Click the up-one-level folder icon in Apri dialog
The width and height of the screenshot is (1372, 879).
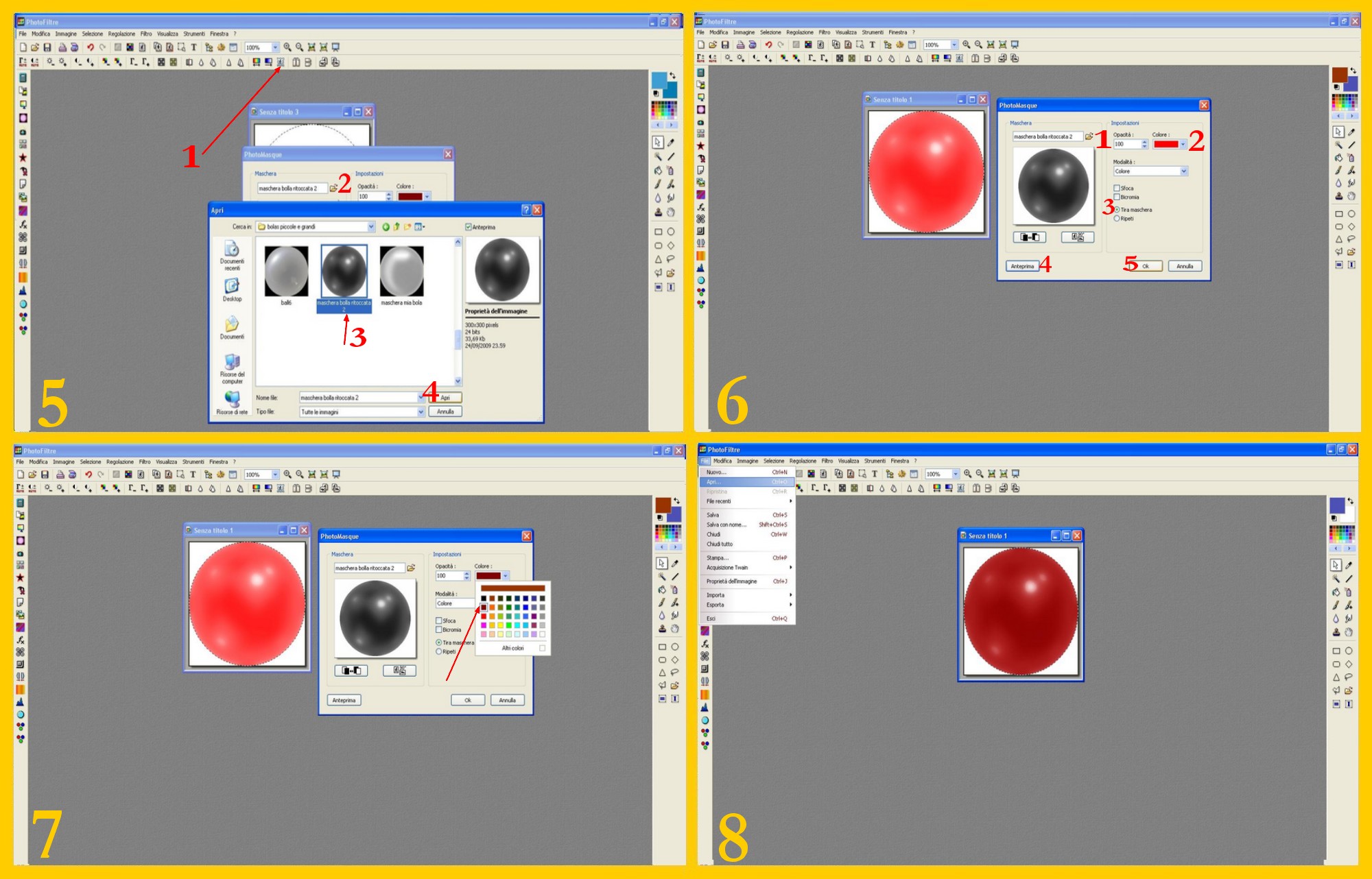pos(397,227)
